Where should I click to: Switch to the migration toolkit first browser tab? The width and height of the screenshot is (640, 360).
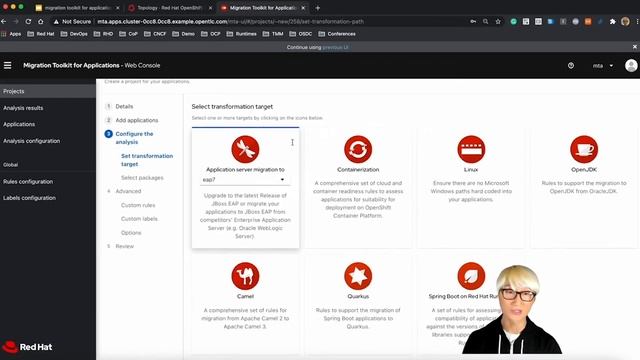78,8
